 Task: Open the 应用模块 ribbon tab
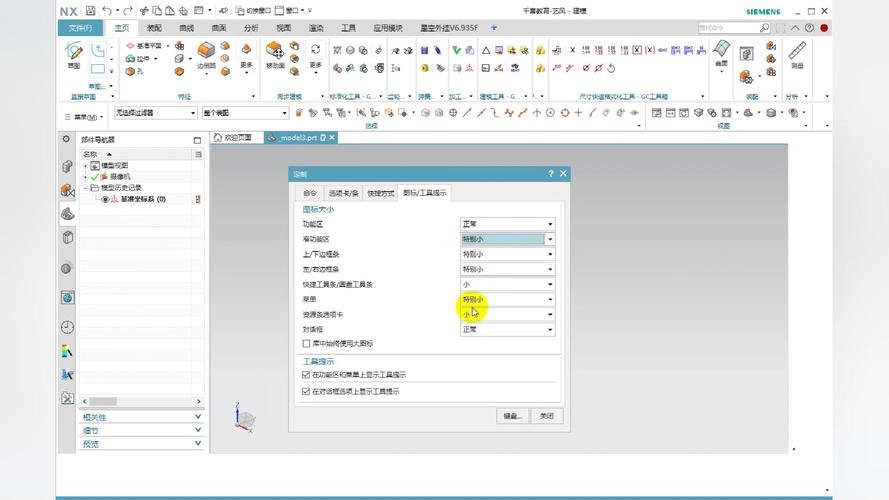click(x=388, y=28)
